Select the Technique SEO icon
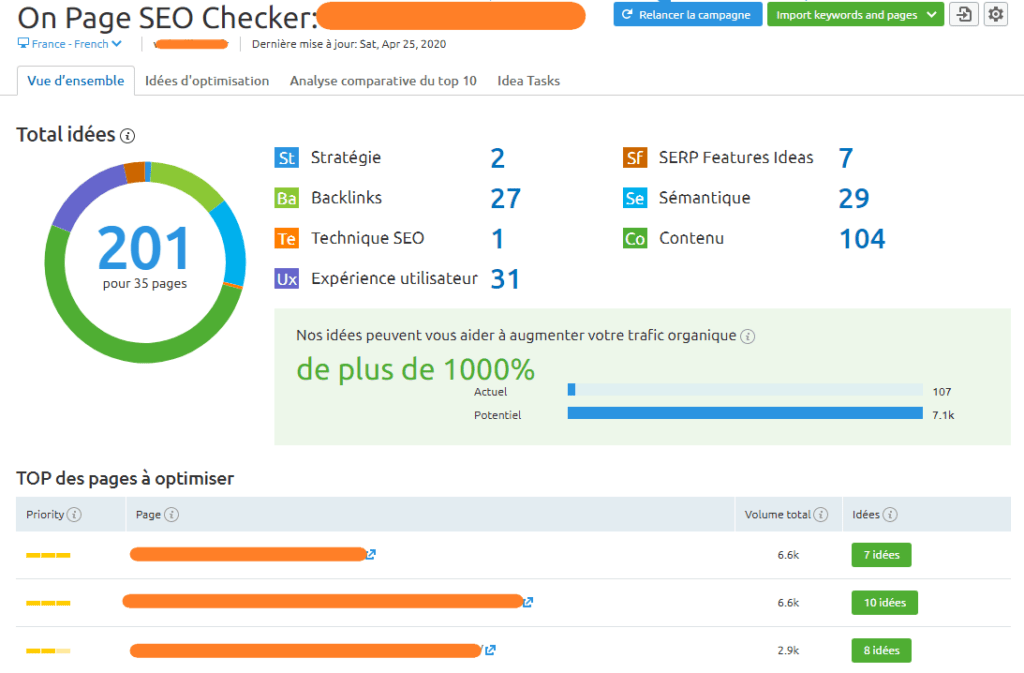 (285, 238)
